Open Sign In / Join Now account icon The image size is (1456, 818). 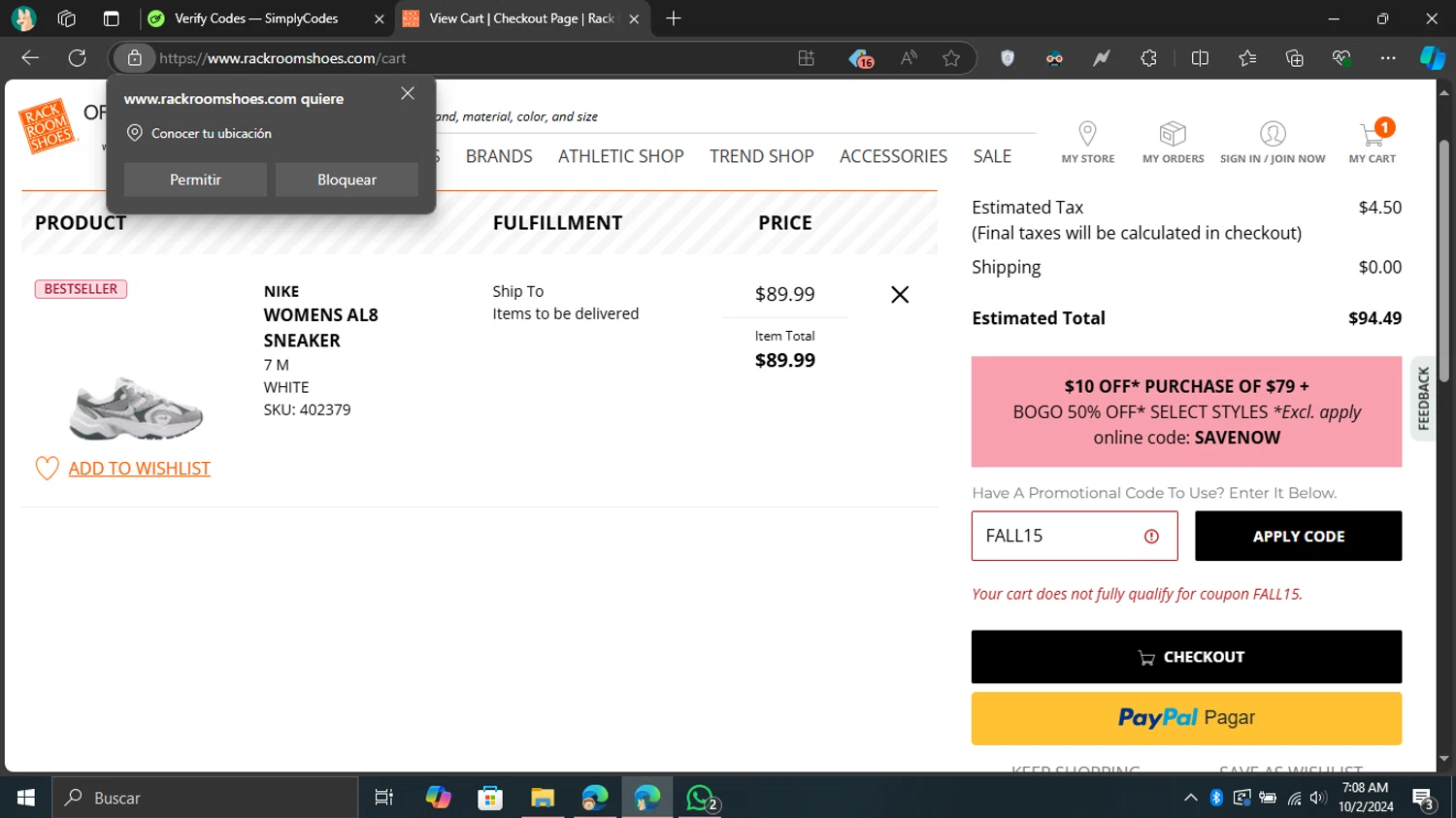[1273, 133]
